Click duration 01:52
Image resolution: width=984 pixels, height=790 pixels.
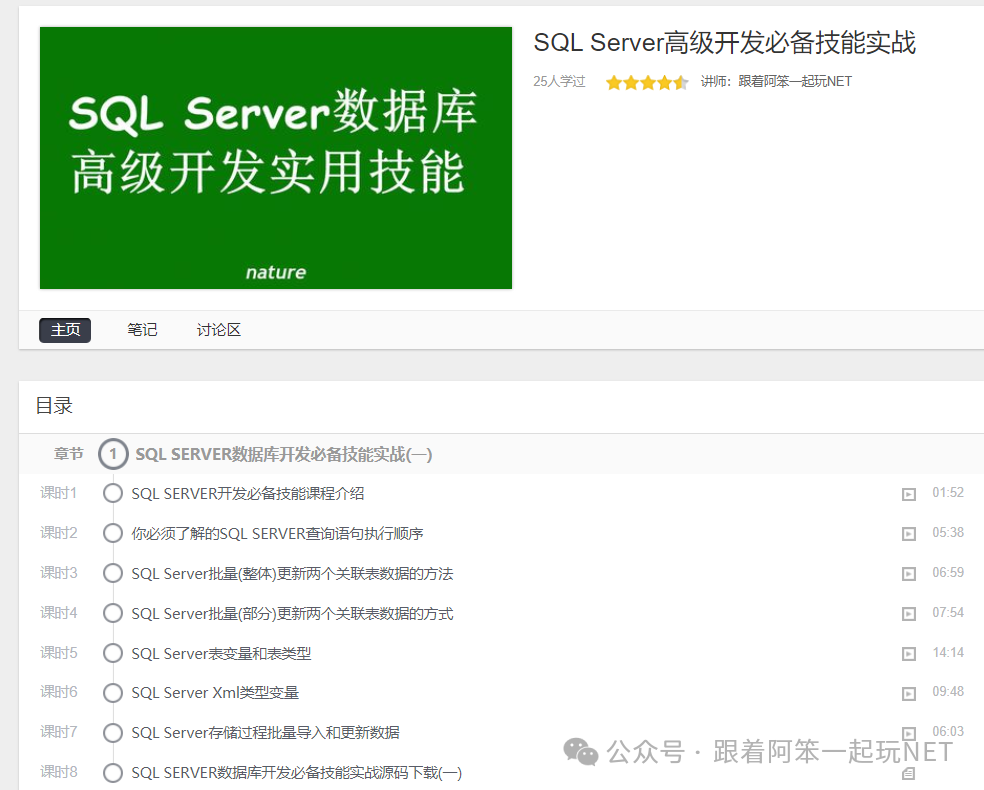948,493
